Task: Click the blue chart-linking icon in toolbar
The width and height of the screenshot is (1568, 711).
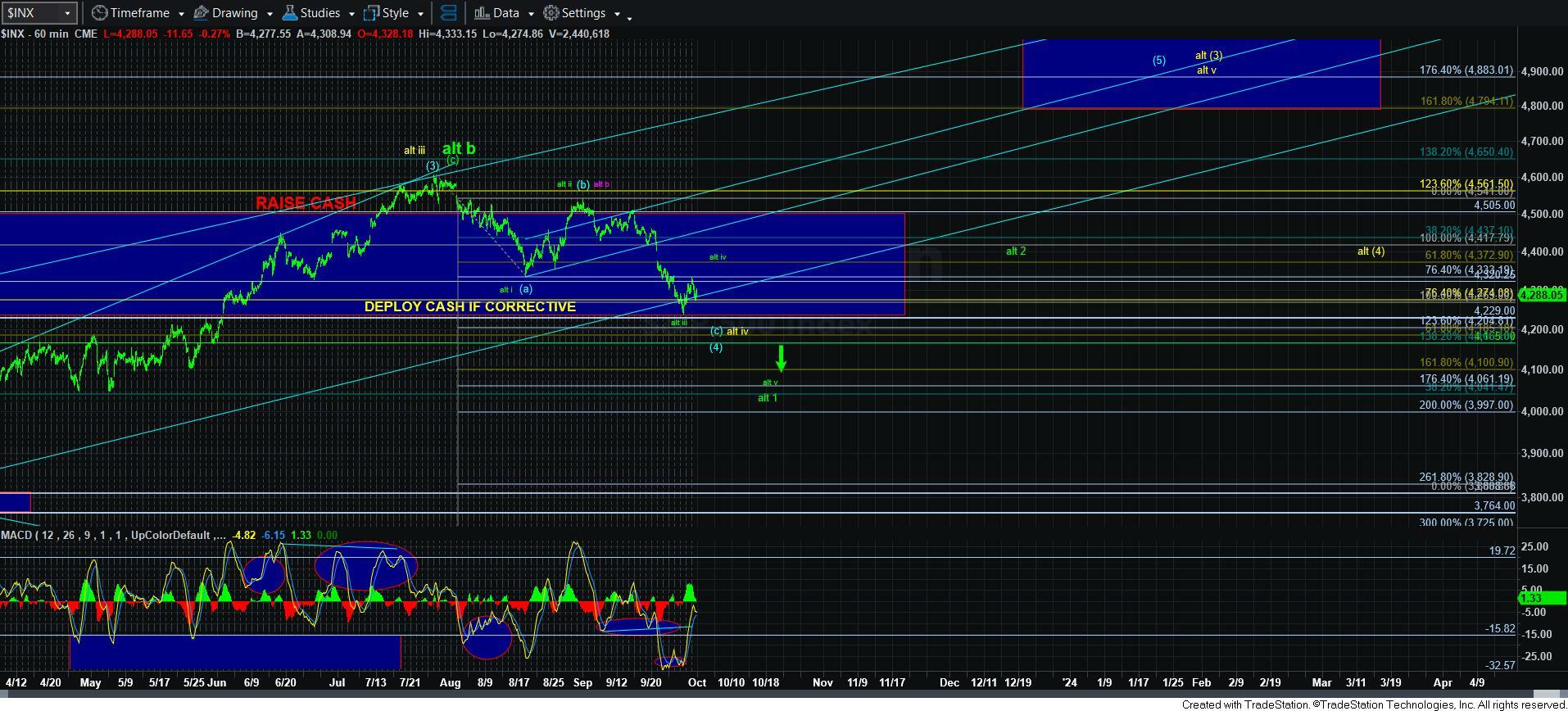Action: 448,13
